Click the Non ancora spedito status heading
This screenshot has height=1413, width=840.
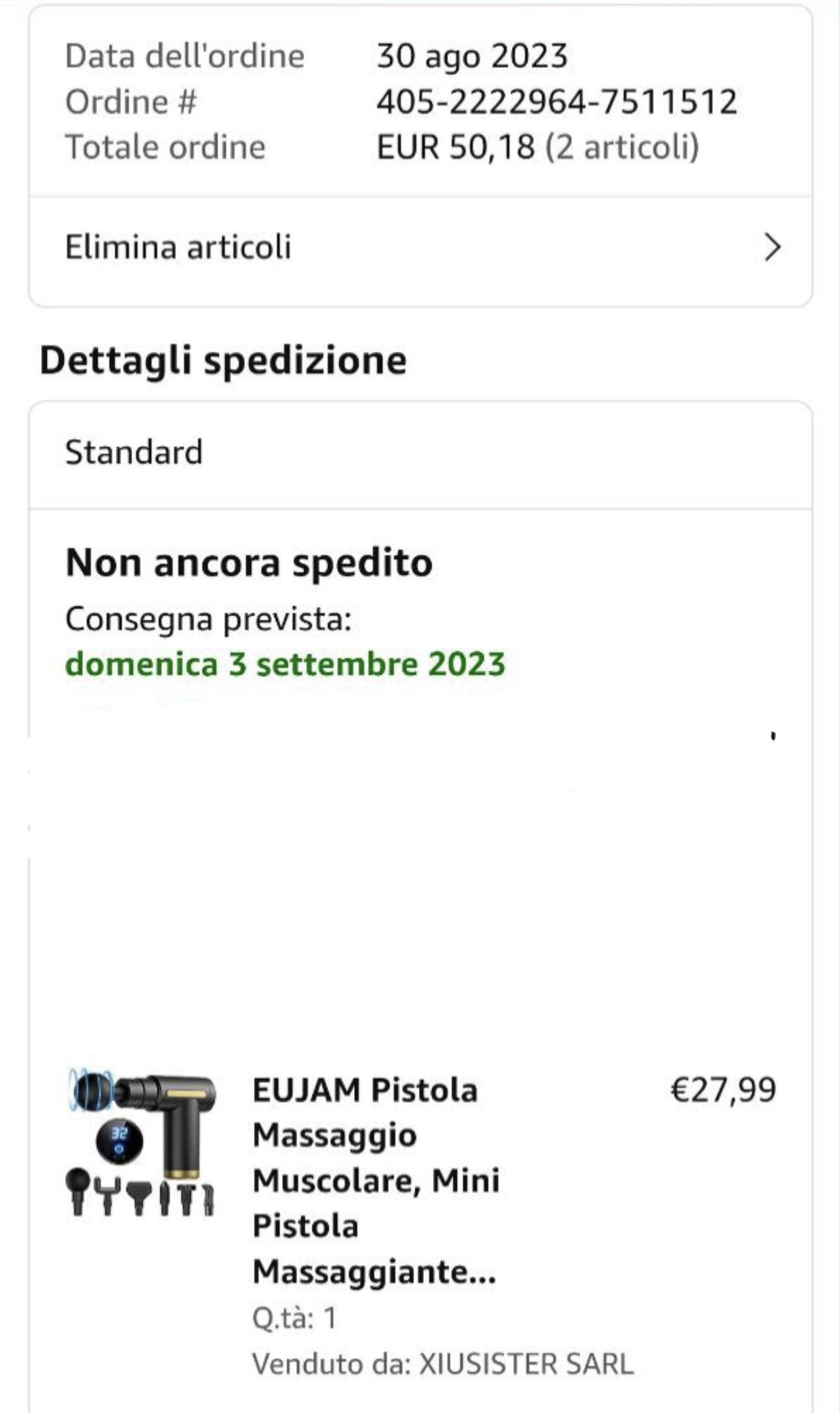[249, 563]
